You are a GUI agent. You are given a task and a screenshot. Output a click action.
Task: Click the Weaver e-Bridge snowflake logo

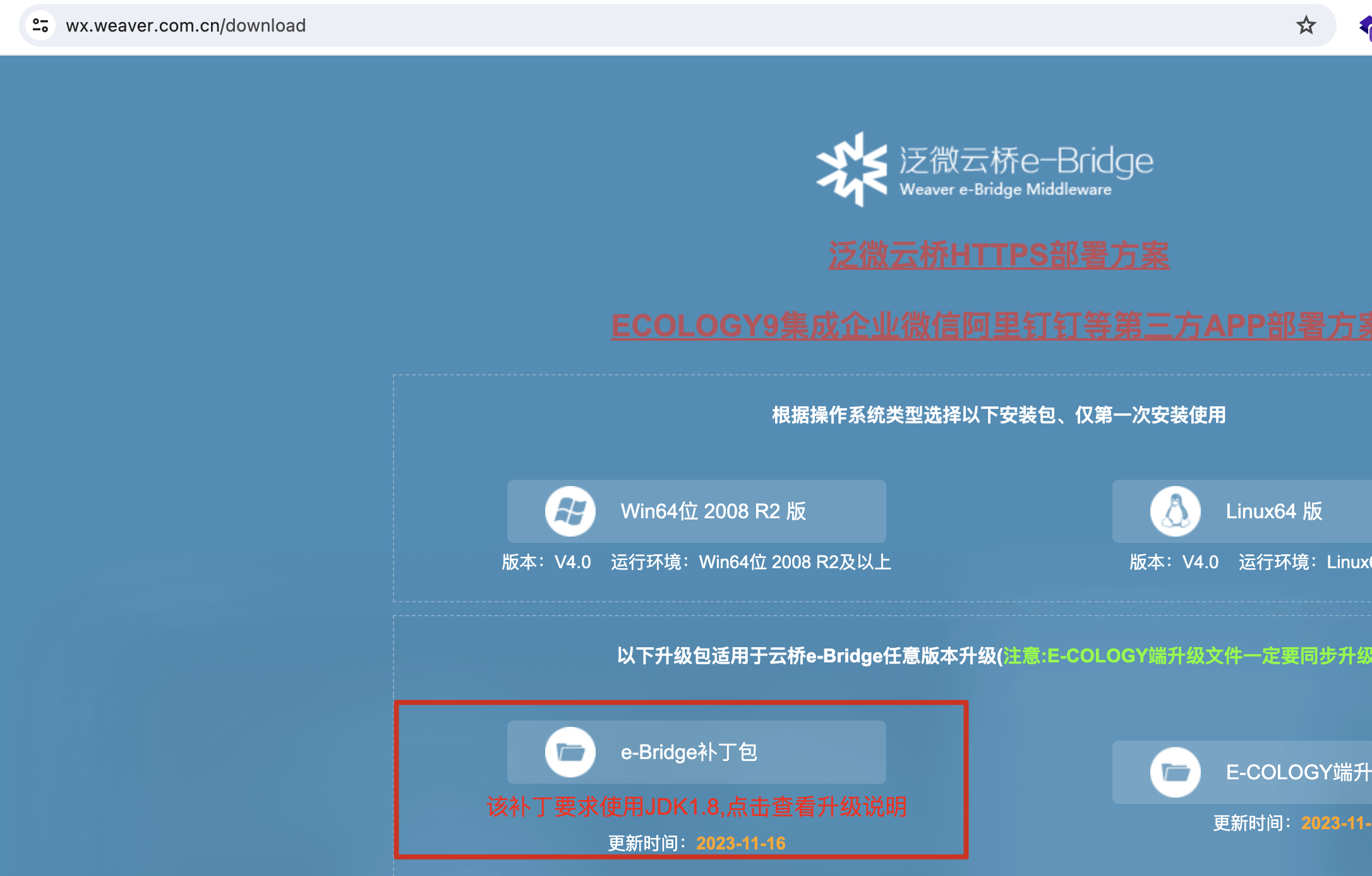851,169
